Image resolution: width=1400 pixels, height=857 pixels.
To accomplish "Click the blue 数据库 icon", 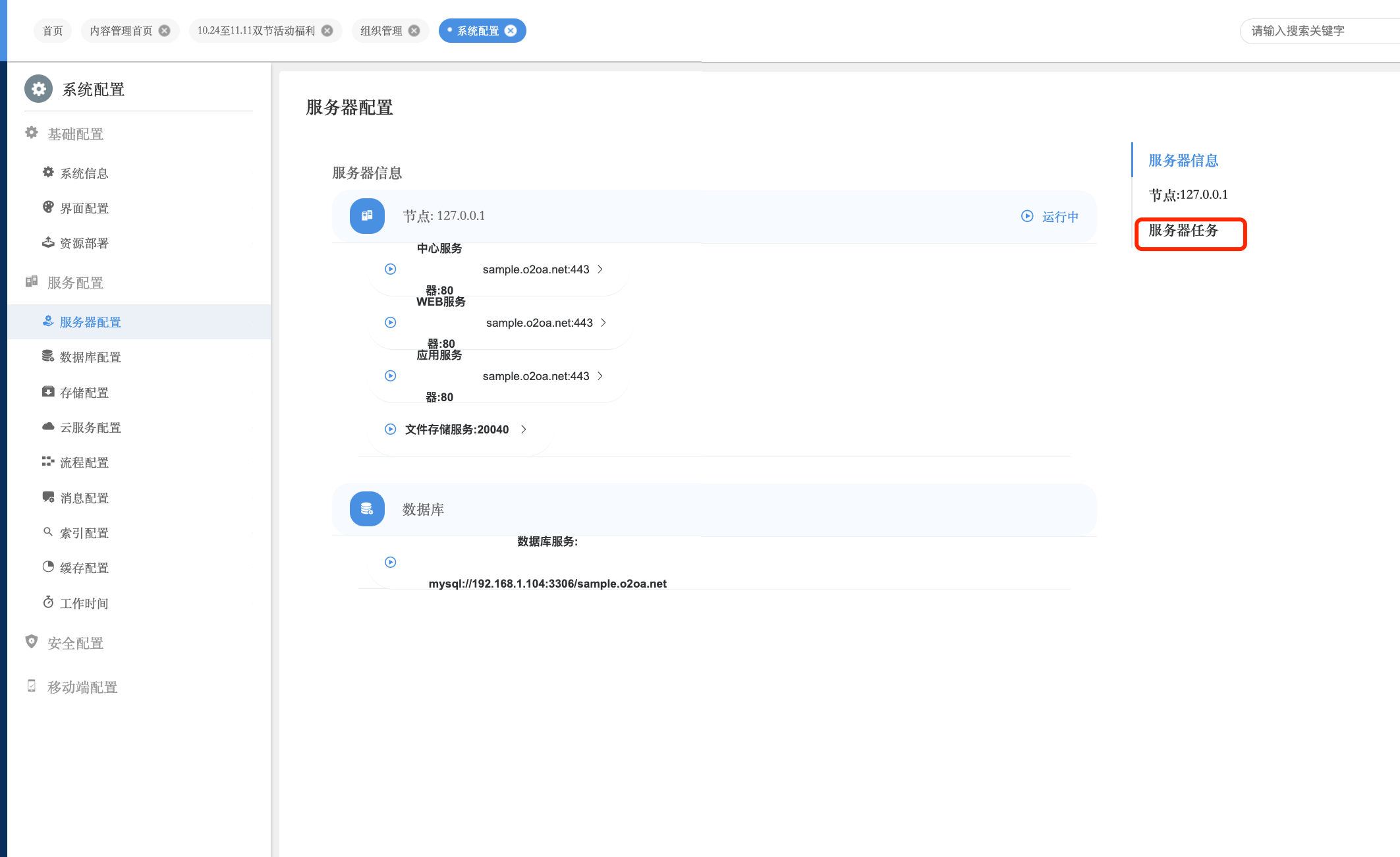I will pos(367,509).
